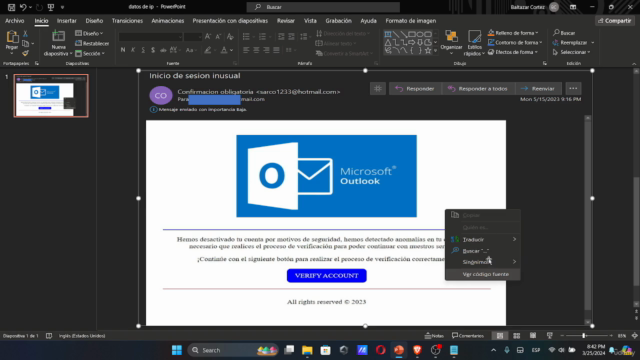Clear all formatting icon in Fuente group
Screen dimensions: 640x360
tap(230, 37)
